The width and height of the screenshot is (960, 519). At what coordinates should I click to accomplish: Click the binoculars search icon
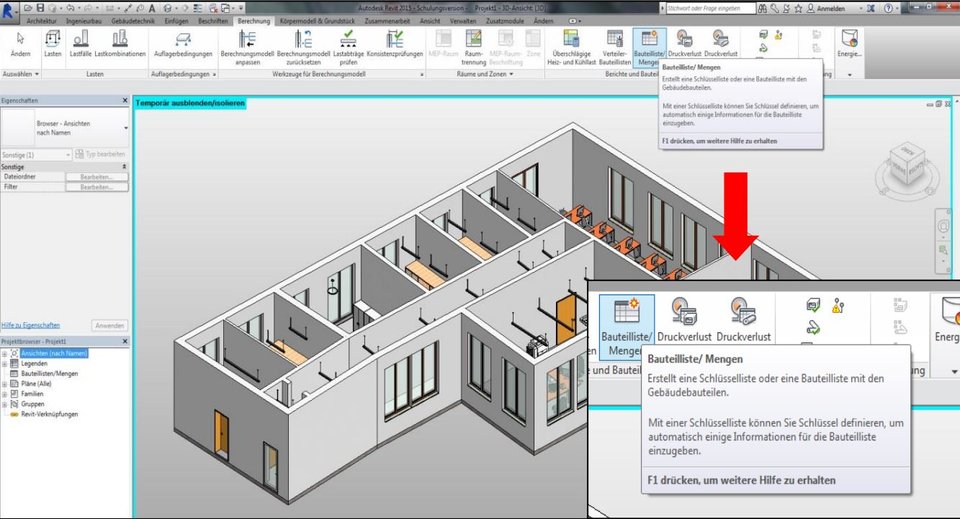tap(762, 8)
